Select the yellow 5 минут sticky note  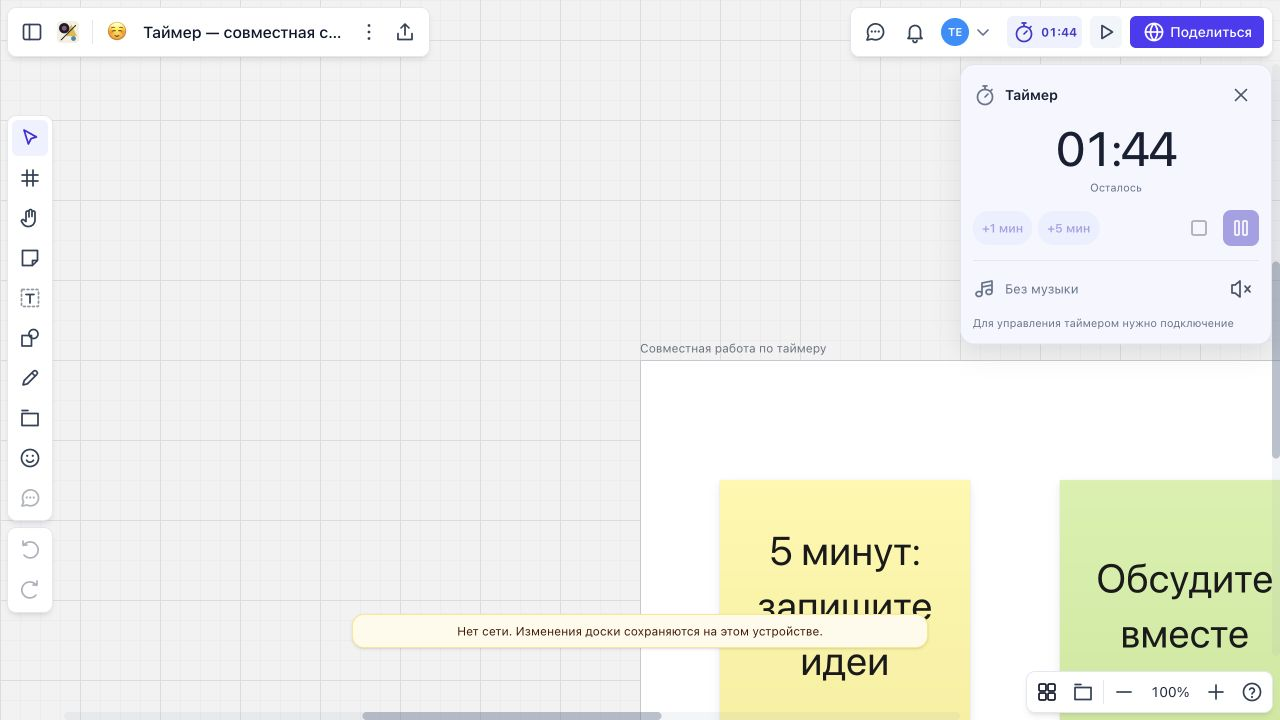(845, 600)
